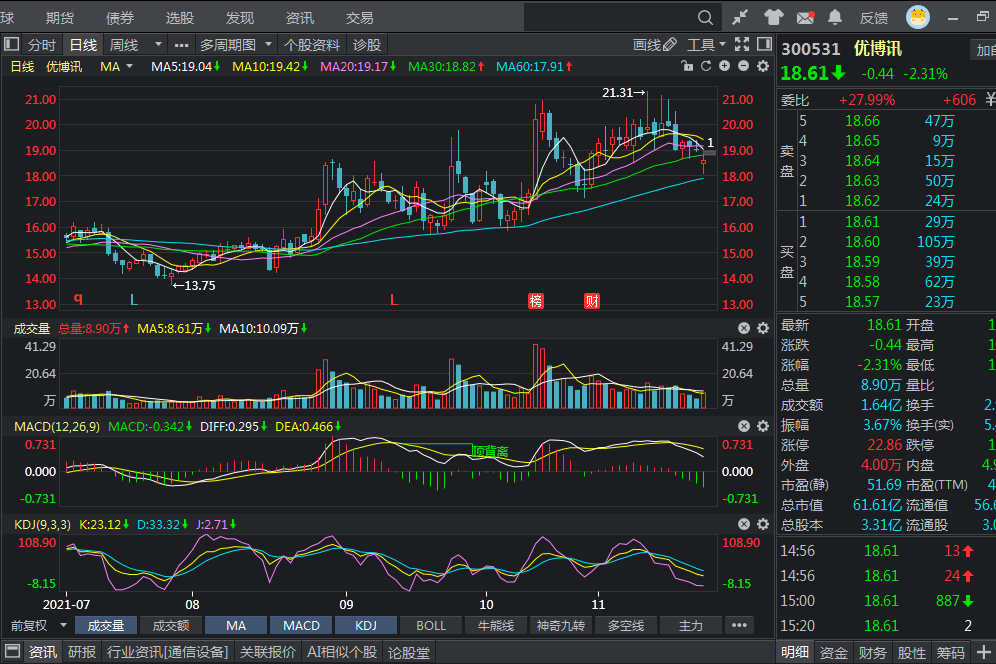
Task: Open the skin theme shirt icon
Action: pyautogui.click(x=773, y=18)
